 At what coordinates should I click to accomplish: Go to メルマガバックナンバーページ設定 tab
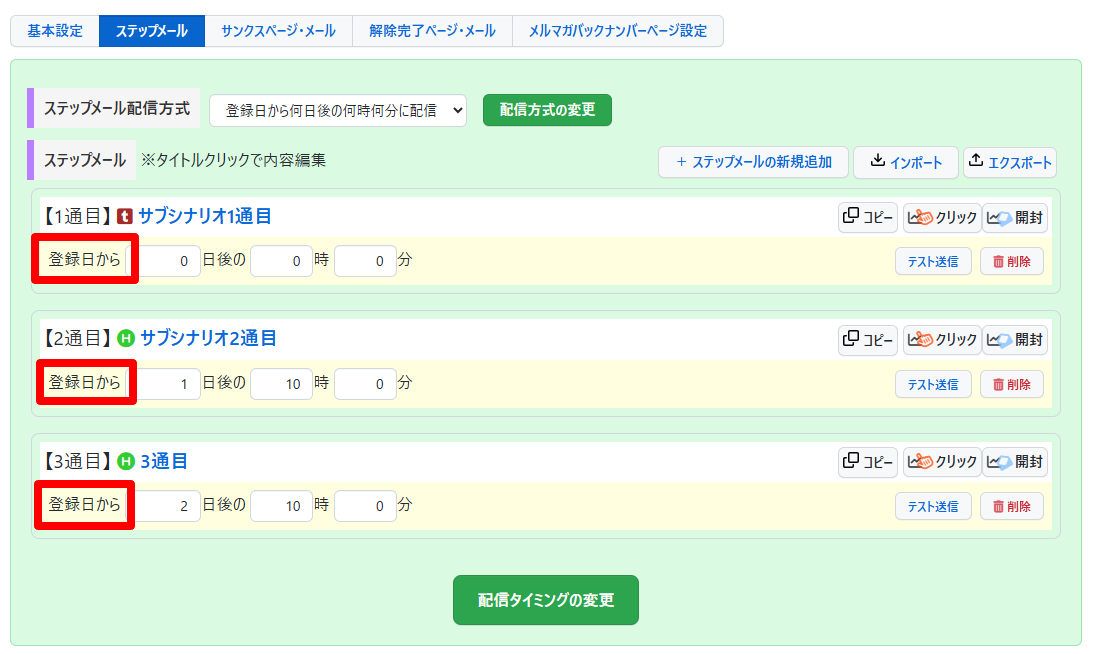point(617,31)
